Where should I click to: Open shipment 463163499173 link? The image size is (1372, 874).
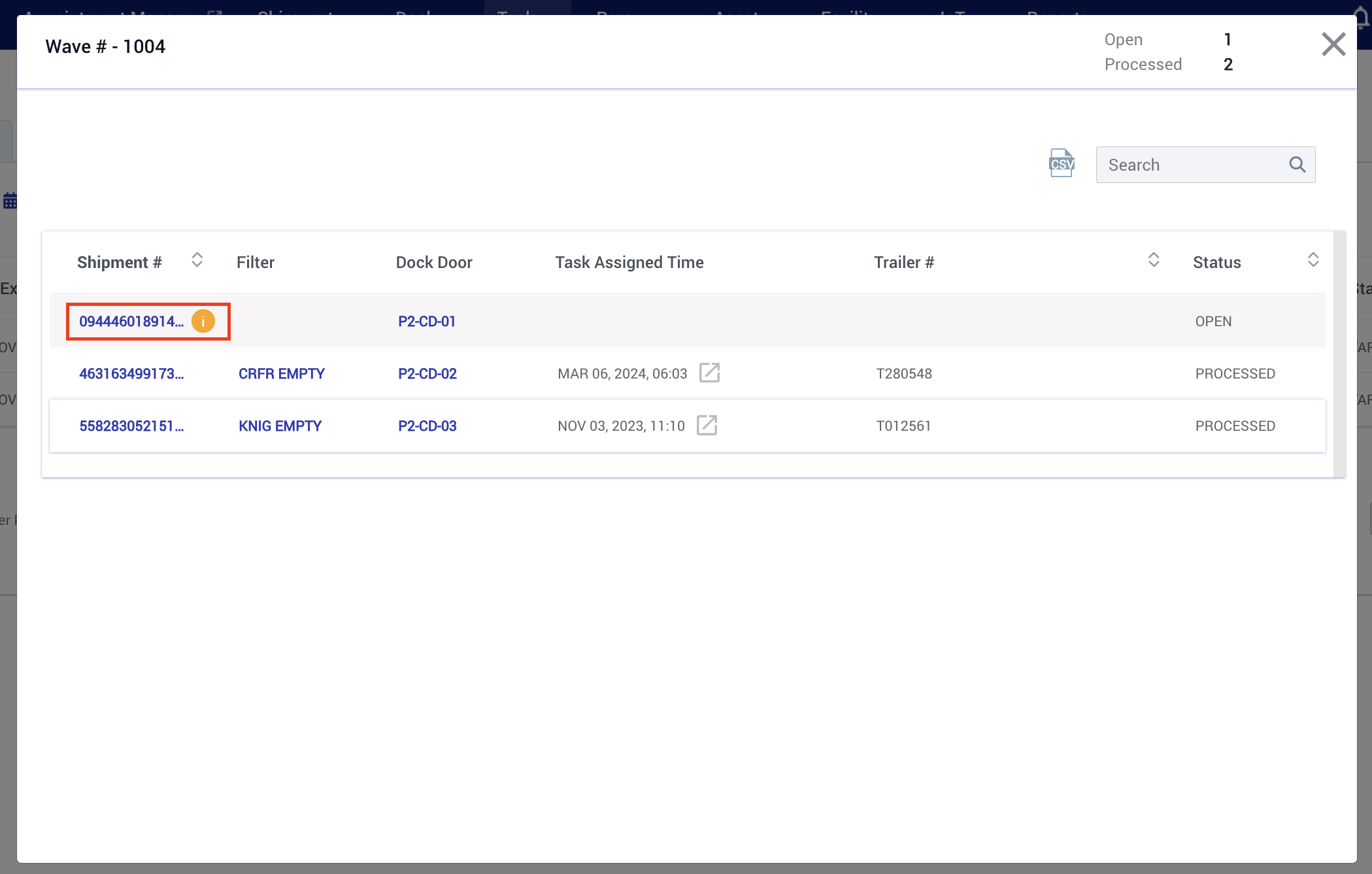[x=131, y=373]
